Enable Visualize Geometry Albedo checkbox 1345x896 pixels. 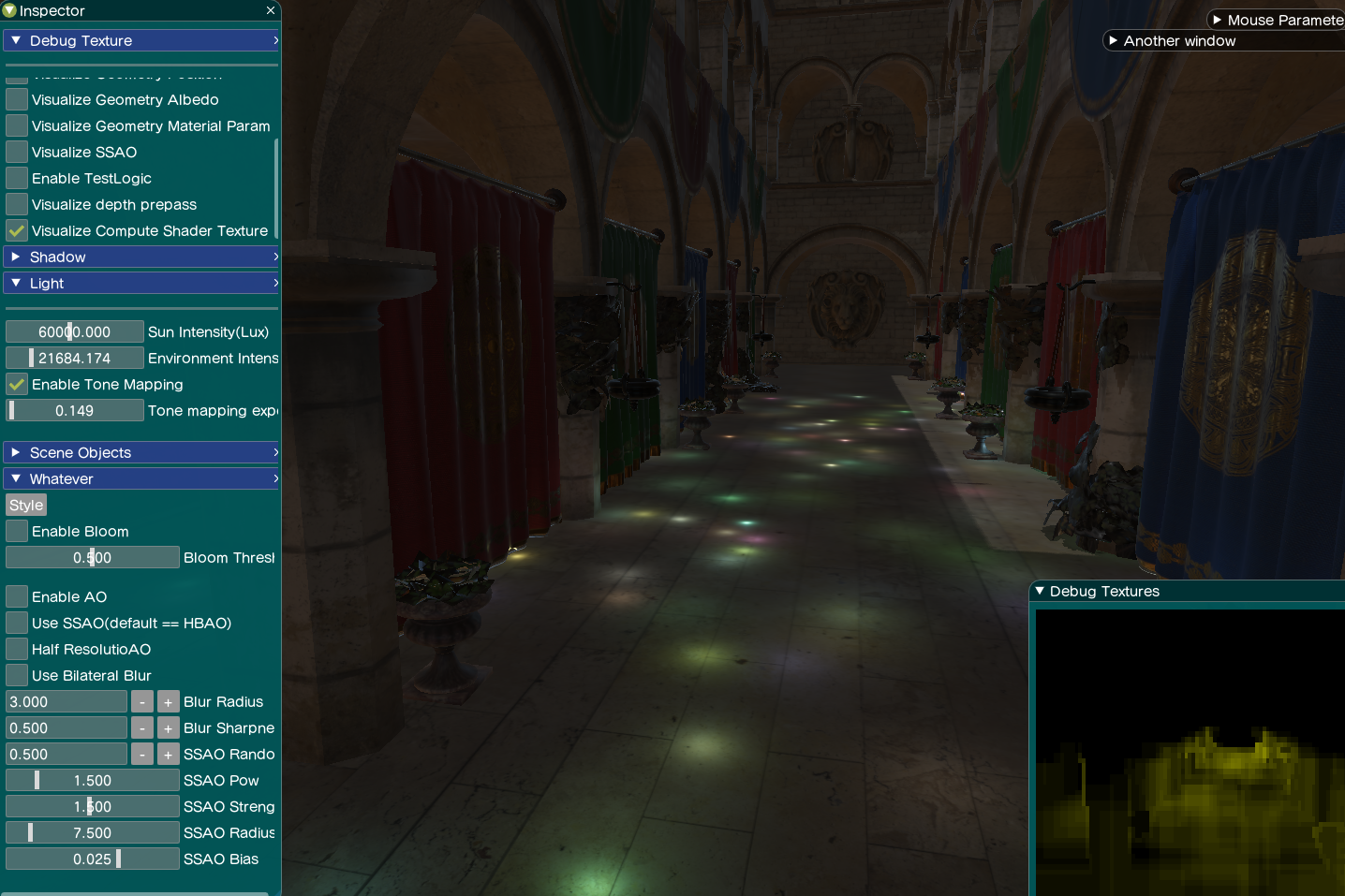pos(17,99)
